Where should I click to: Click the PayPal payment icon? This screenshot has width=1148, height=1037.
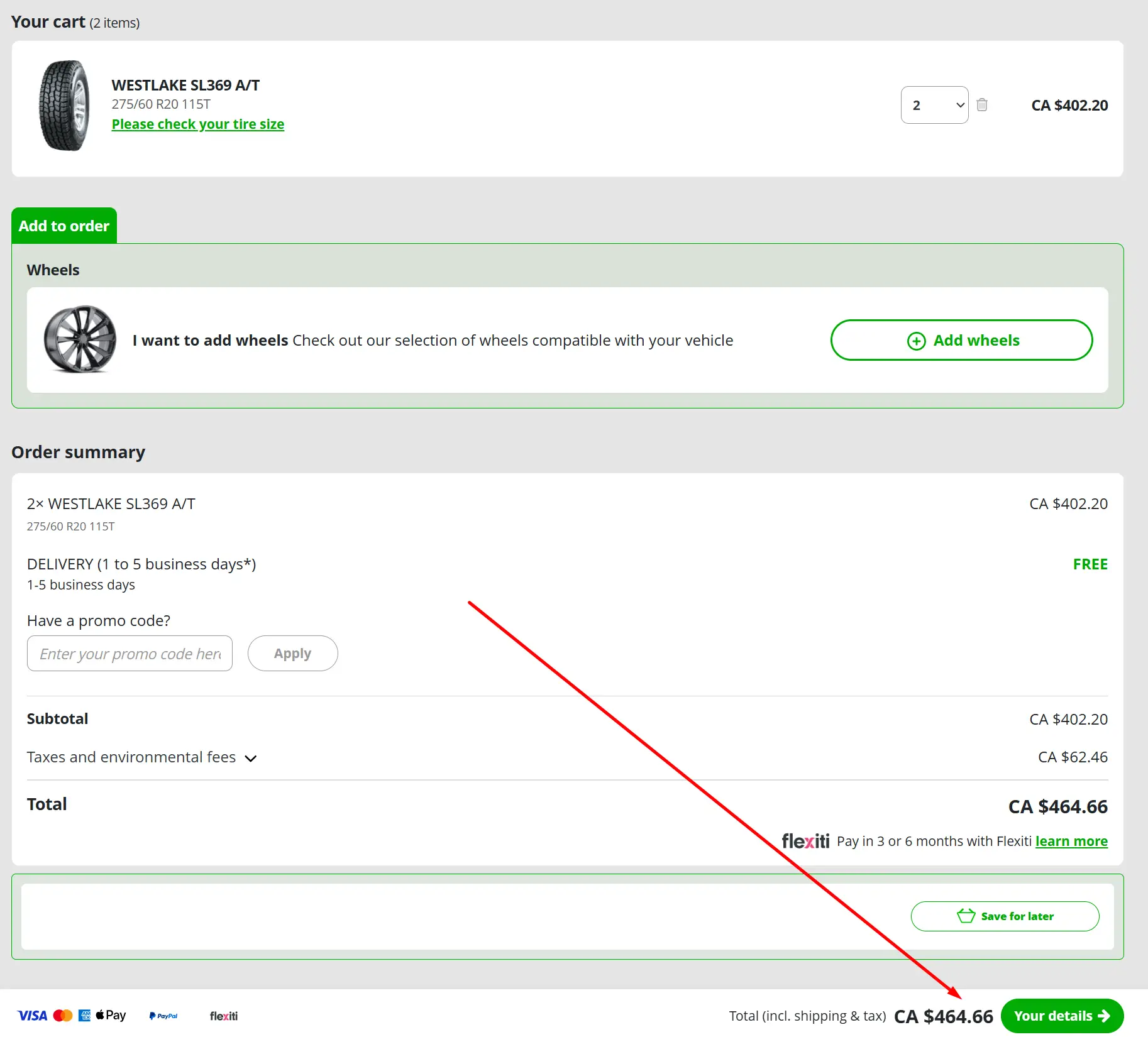click(163, 1016)
